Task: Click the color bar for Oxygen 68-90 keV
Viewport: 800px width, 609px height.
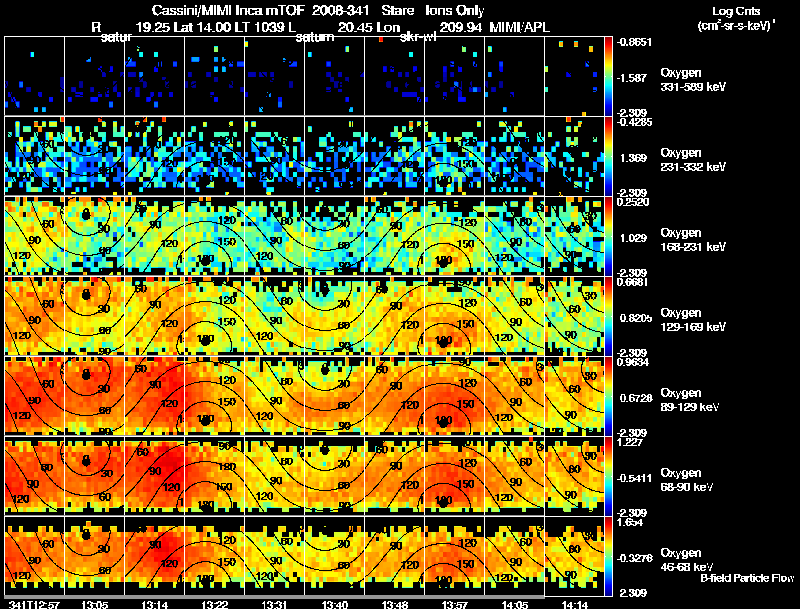Action: pos(608,477)
